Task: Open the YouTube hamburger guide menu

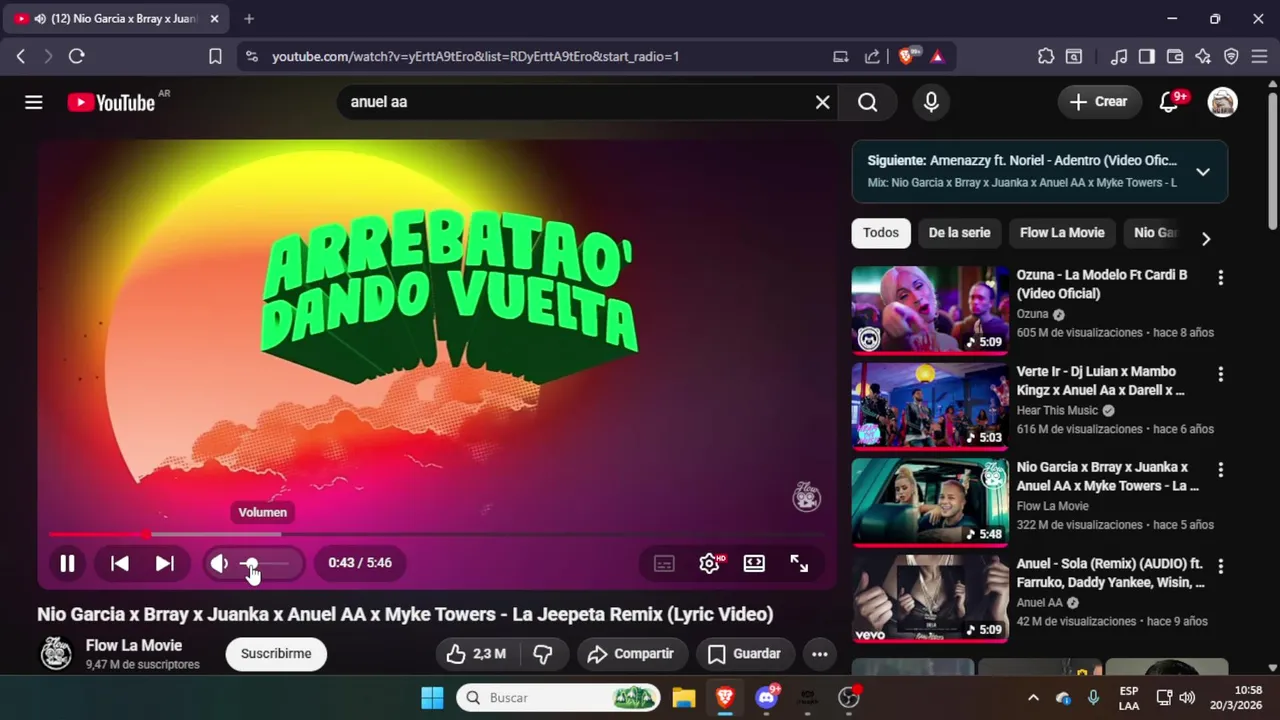Action: click(x=34, y=102)
